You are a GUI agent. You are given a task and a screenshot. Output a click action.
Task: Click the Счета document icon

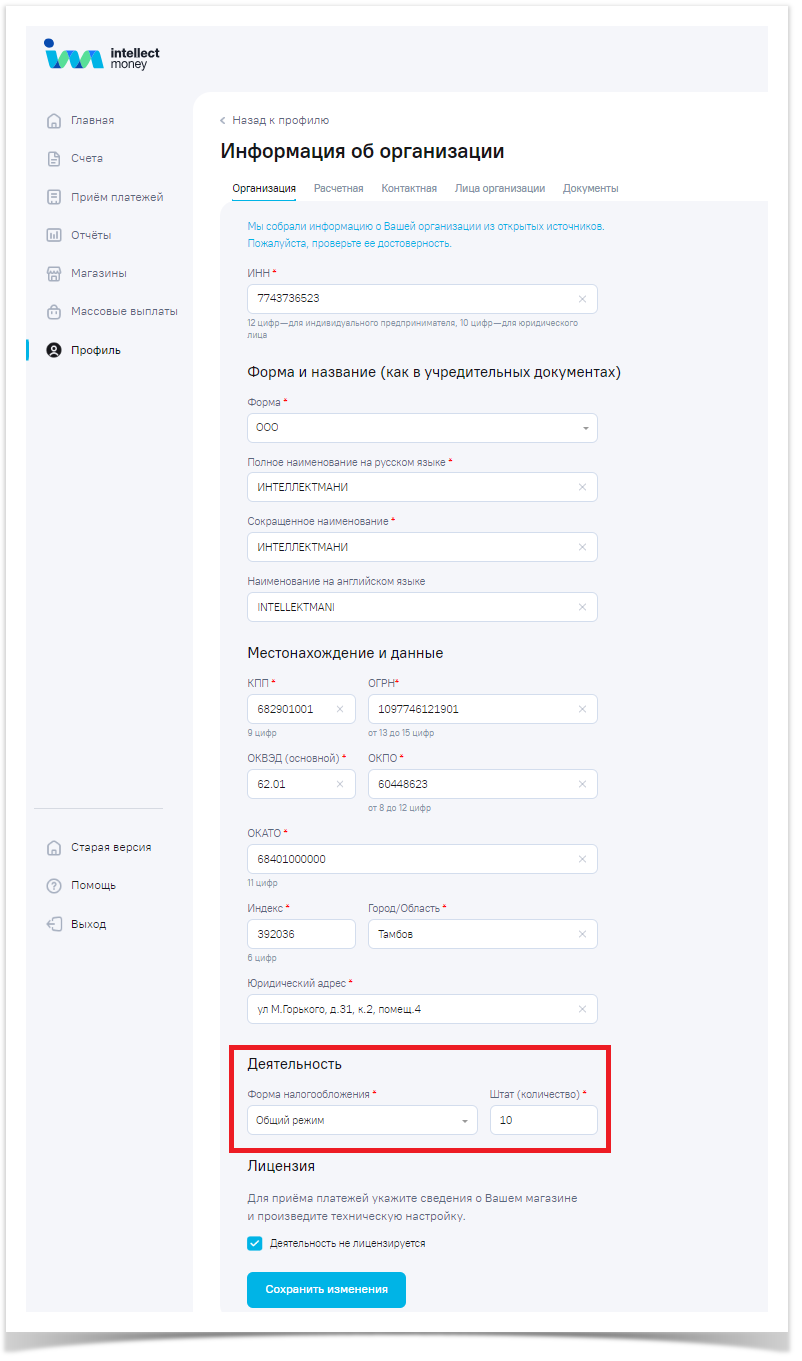54,159
